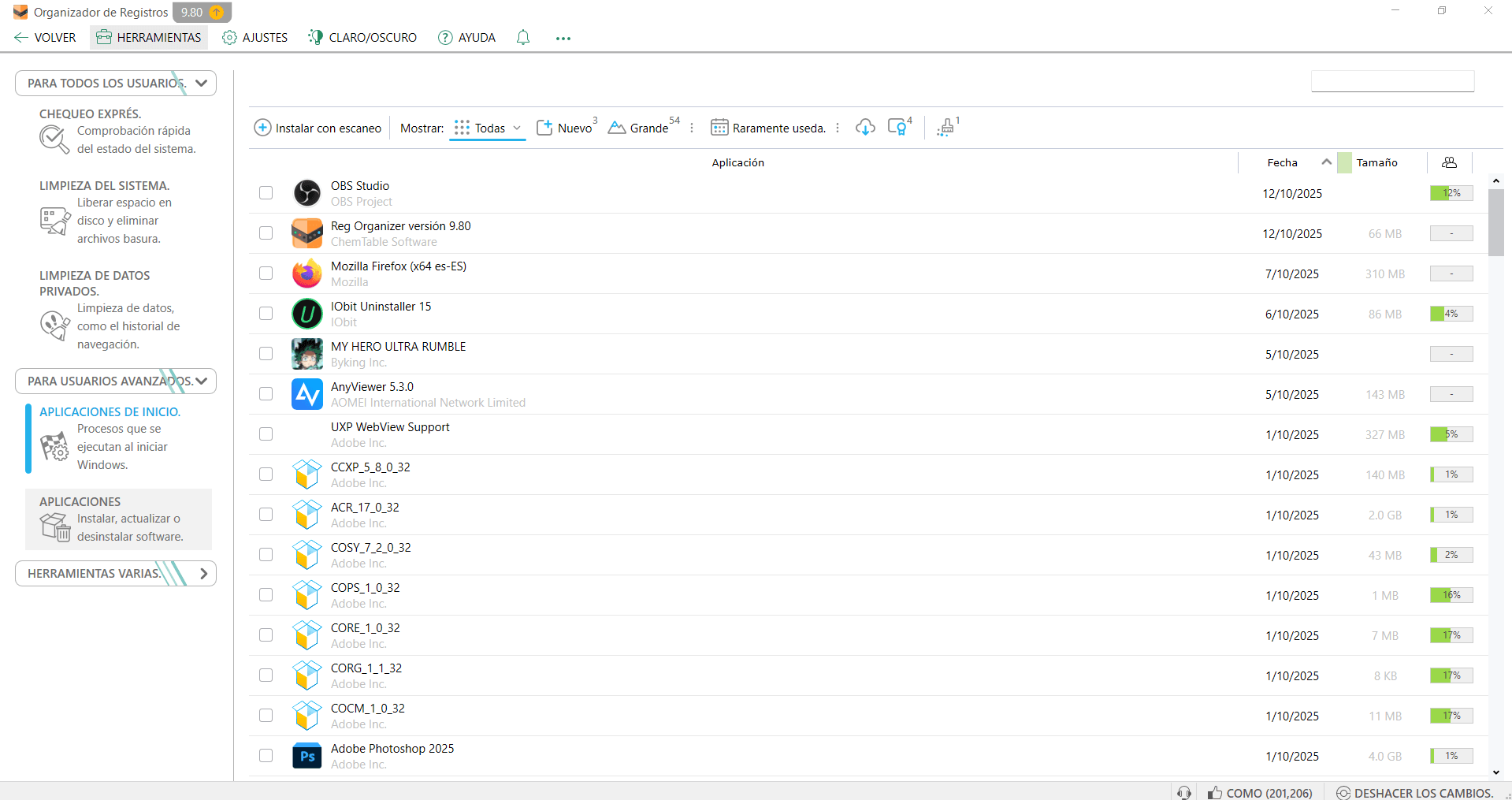This screenshot has width=1512, height=800.
Task: Click the update arrow badge next to 9.80
Action: [x=217, y=12]
